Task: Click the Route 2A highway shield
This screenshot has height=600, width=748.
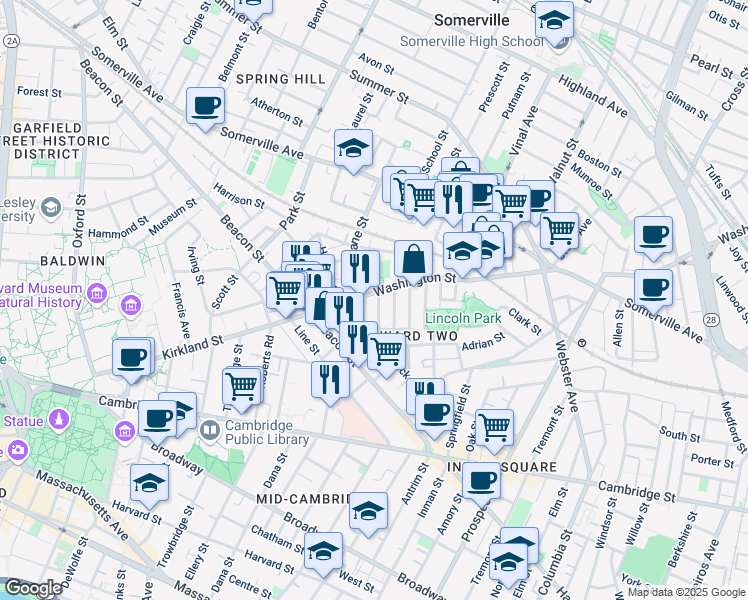Action: (x=12, y=41)
